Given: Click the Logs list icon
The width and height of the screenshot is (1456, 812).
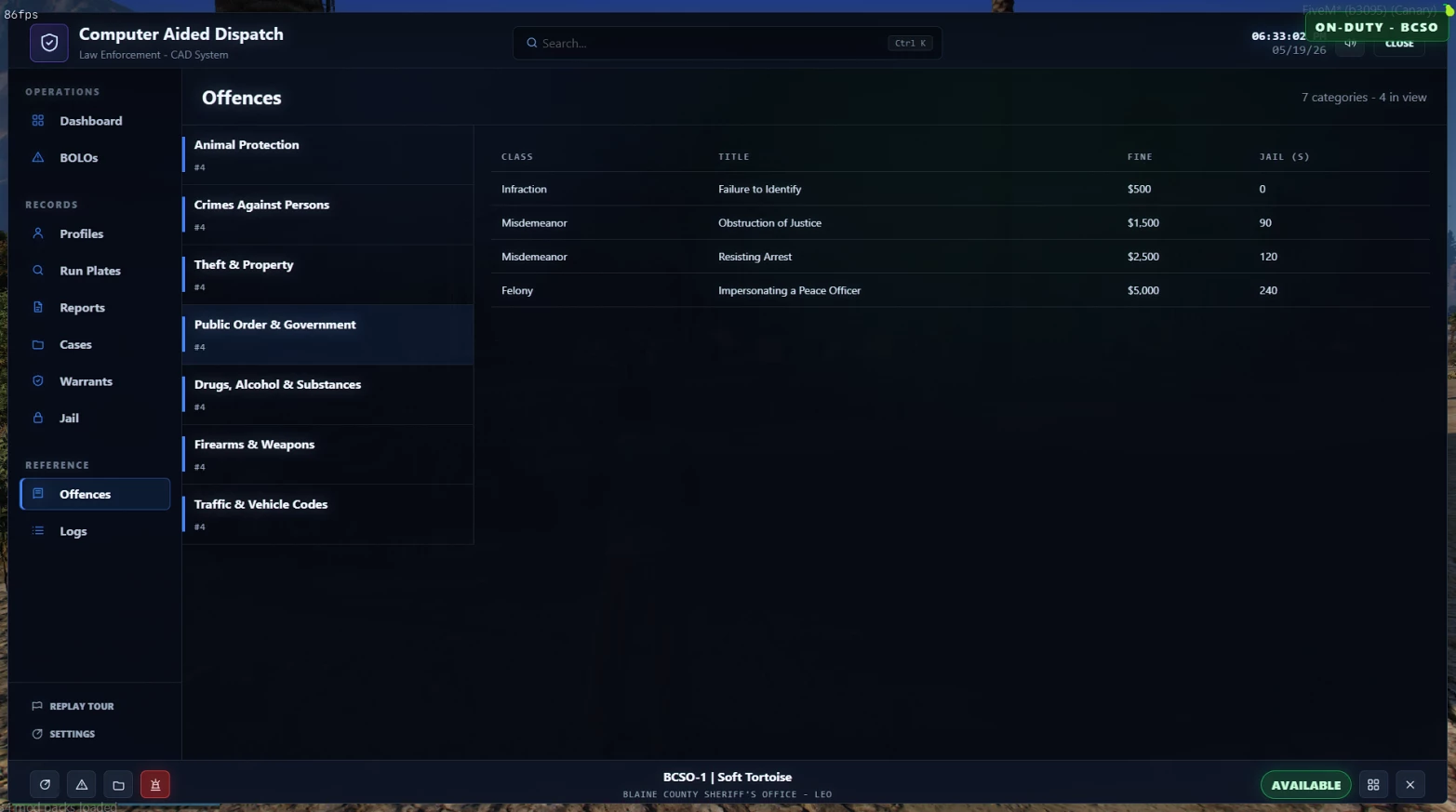Looking at the screenshot, I should pyautogui.click(x=38, y=531).
